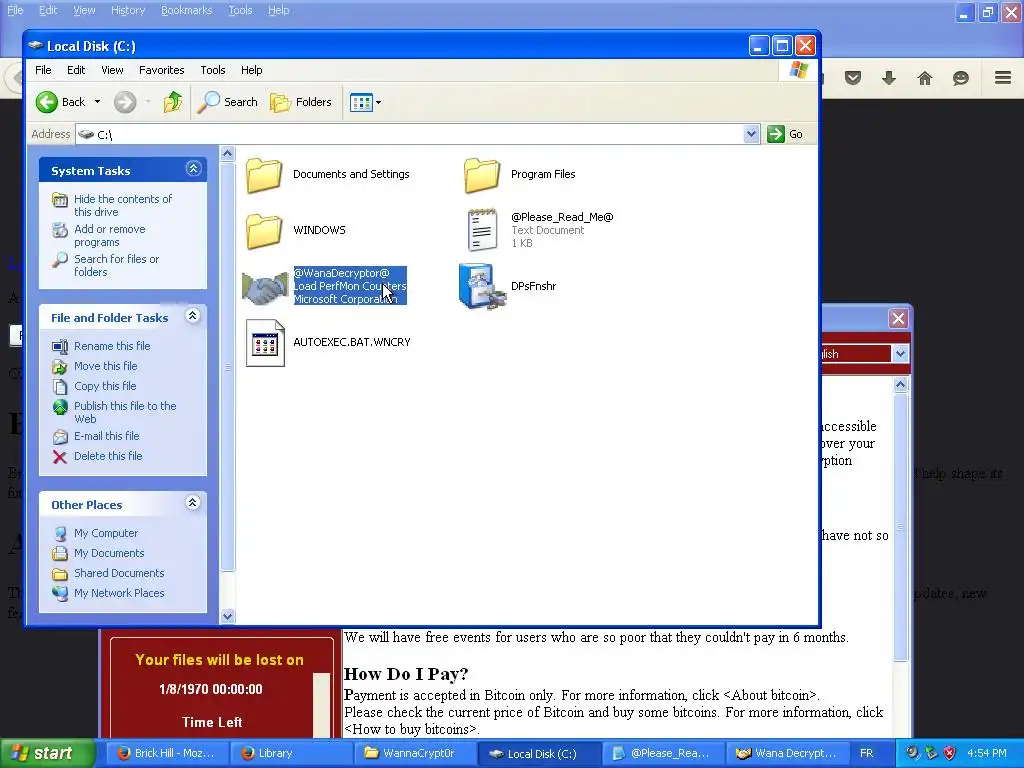This screenshot has width=1024, height=768.
Task: Select the @Please_Read_Me@ text document icon
Action: 482,230
